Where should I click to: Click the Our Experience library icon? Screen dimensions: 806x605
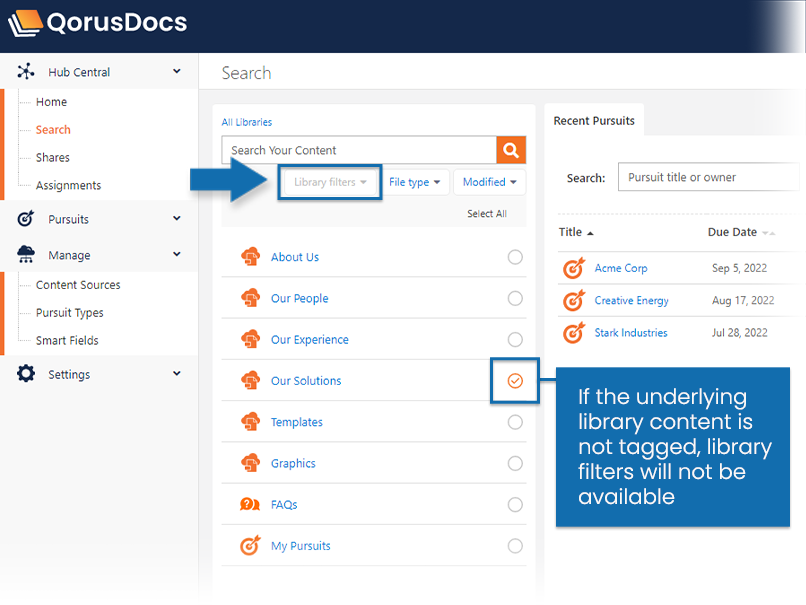coord(250,339)
